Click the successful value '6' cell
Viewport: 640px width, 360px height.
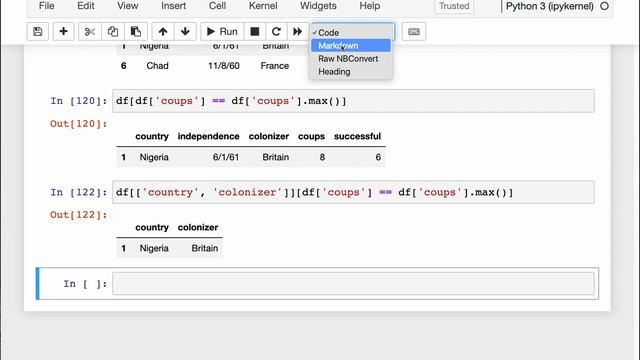pos(378,157)
